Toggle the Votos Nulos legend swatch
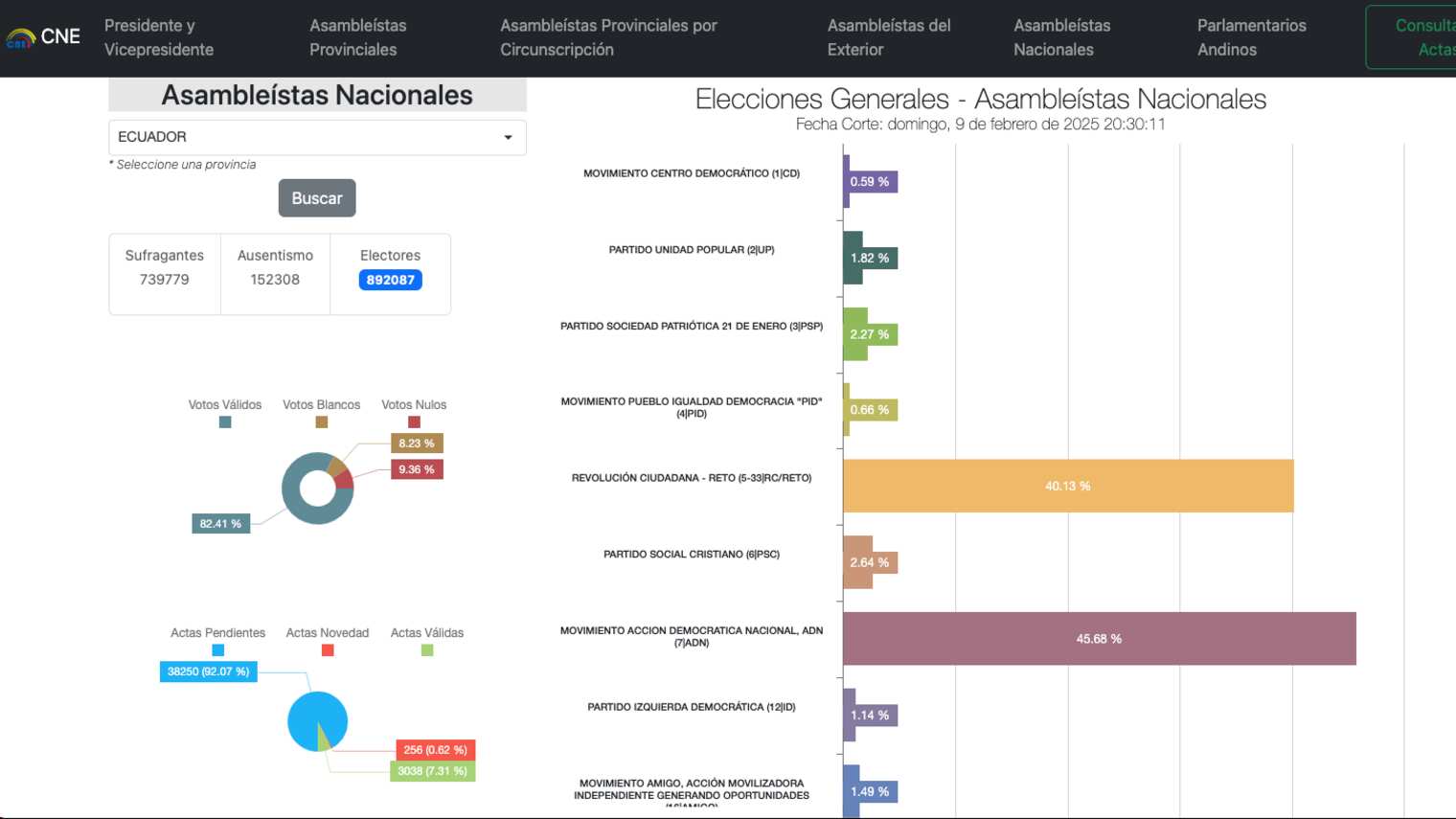 (414, 421)
